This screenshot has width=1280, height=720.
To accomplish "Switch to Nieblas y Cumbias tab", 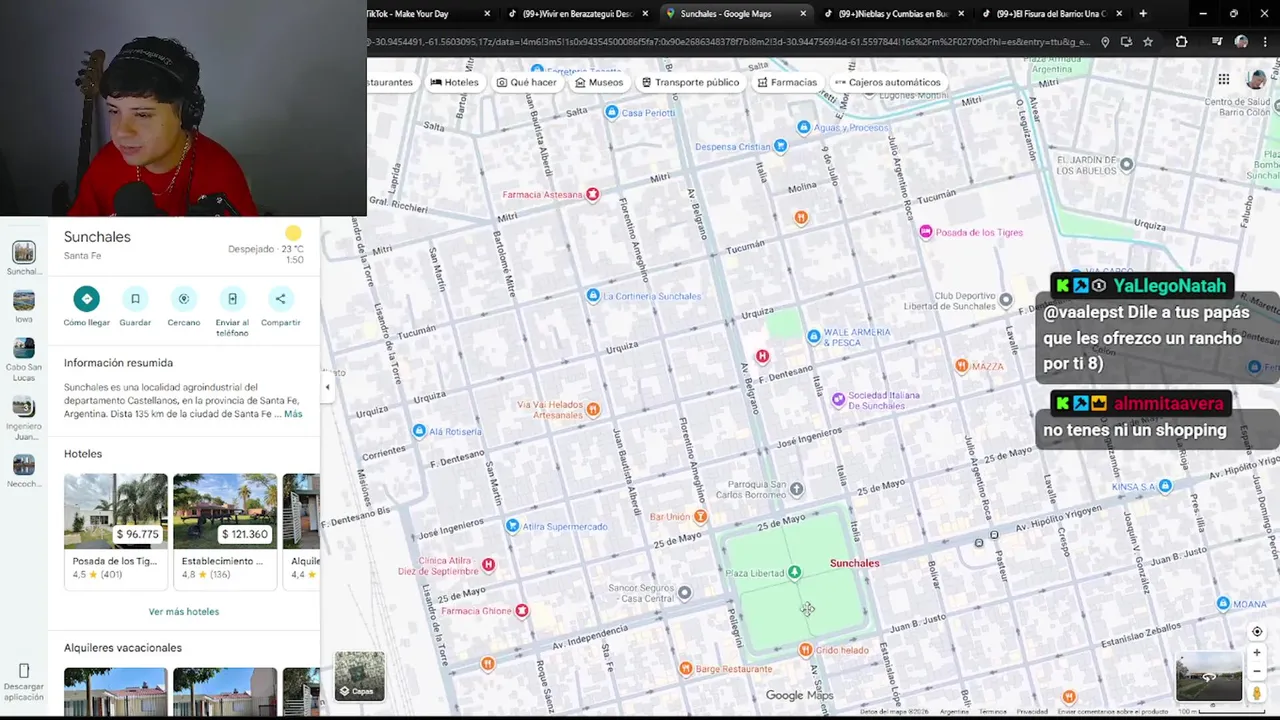I will click(x=893, y=14).
